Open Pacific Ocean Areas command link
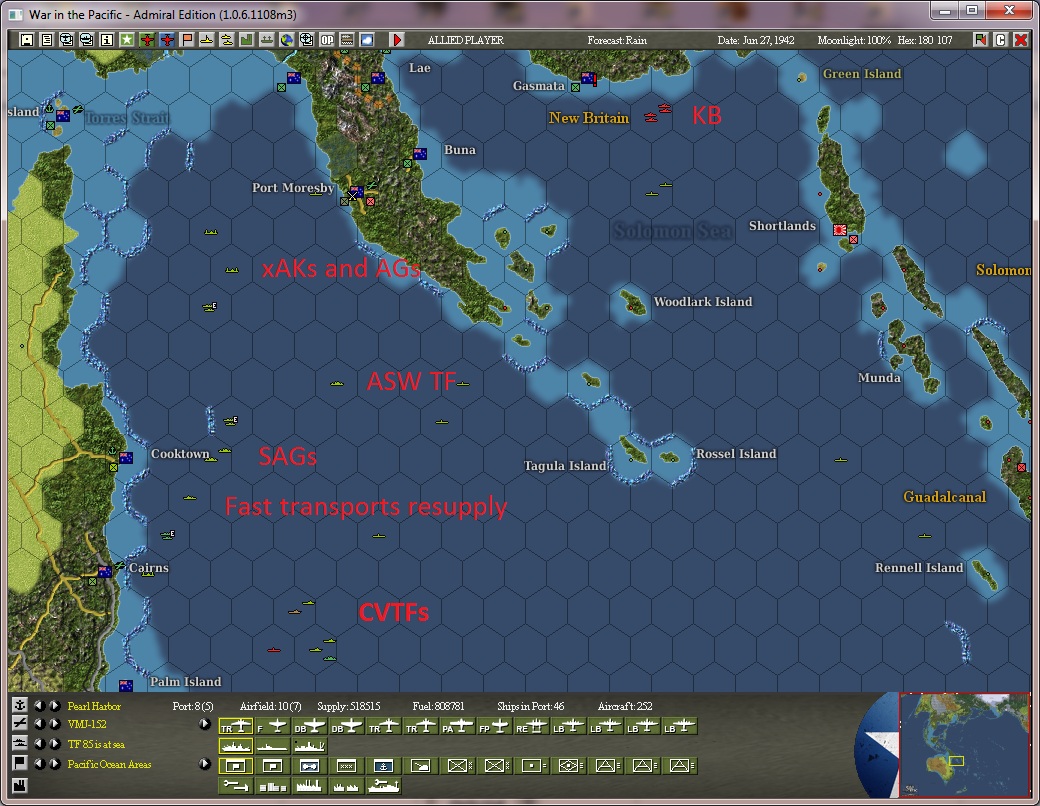Image resolution: width=1040 pixels, height=806 pixels. pyautogui.click(x=109, y=764)
